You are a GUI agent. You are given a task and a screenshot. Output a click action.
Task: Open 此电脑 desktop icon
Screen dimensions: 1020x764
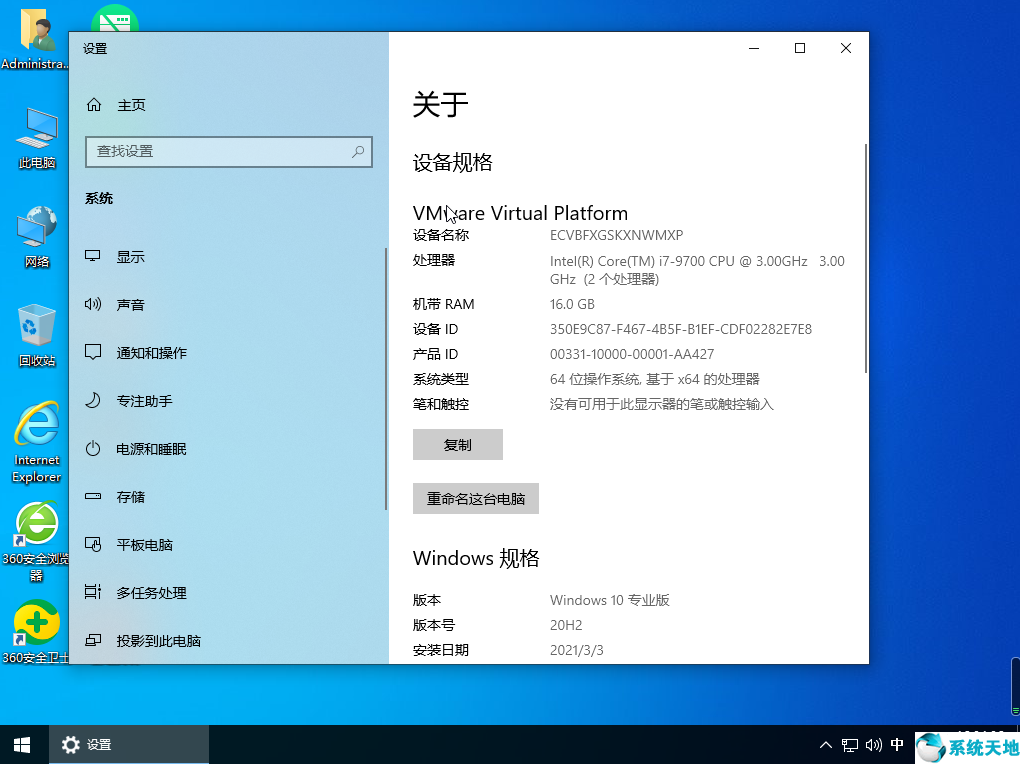[x=36, y=139]
